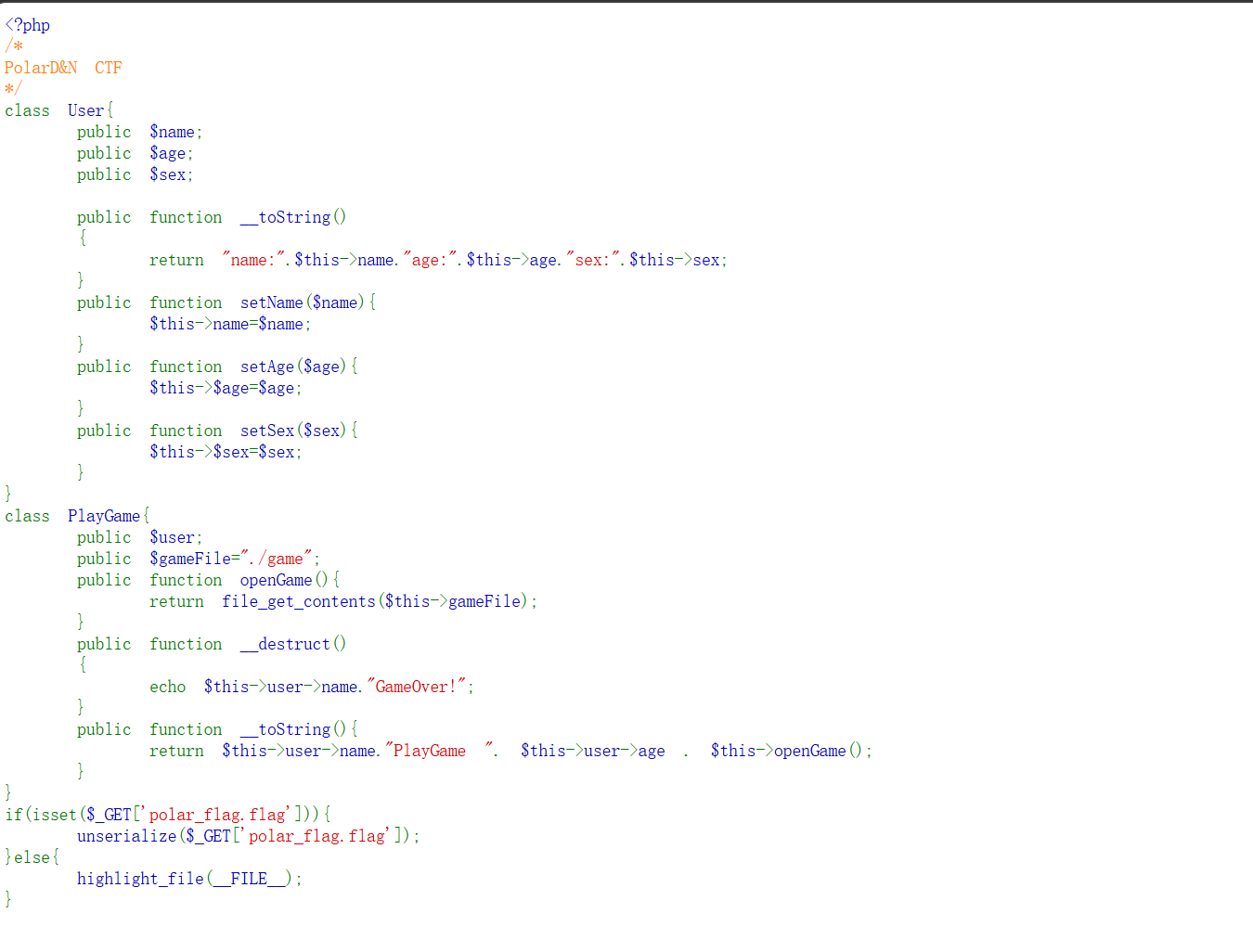The width and height of the screenshot is (1253, 952).
Task: Select the $name property declaration
Action: pyautogui.click(x=140, y=132)
